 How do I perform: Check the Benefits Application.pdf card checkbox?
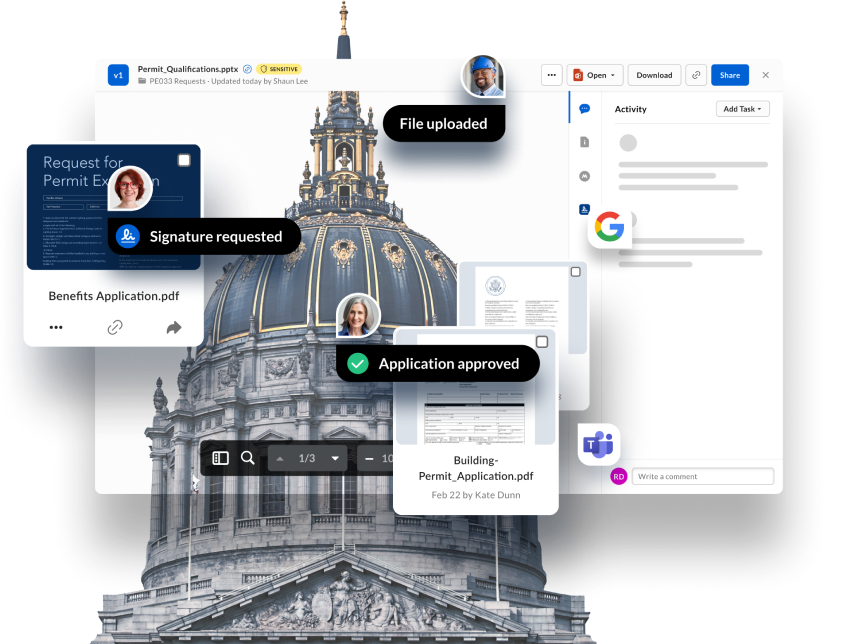(184, 160)
